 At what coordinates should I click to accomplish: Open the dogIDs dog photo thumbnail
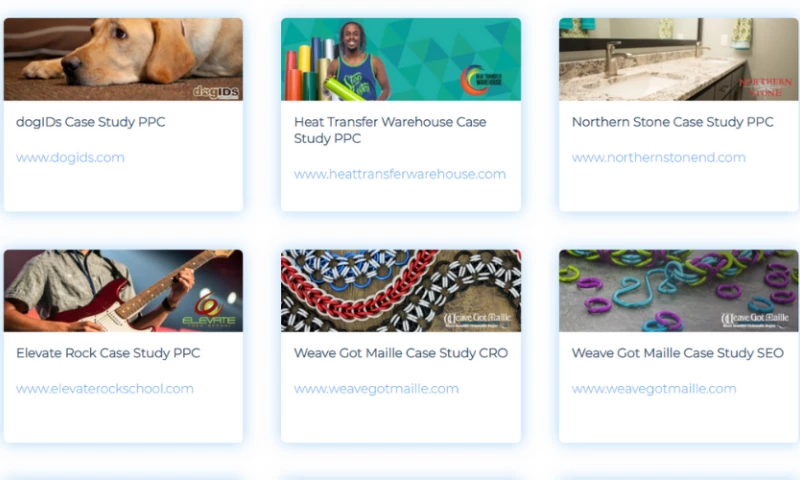(x=123, y=59)
